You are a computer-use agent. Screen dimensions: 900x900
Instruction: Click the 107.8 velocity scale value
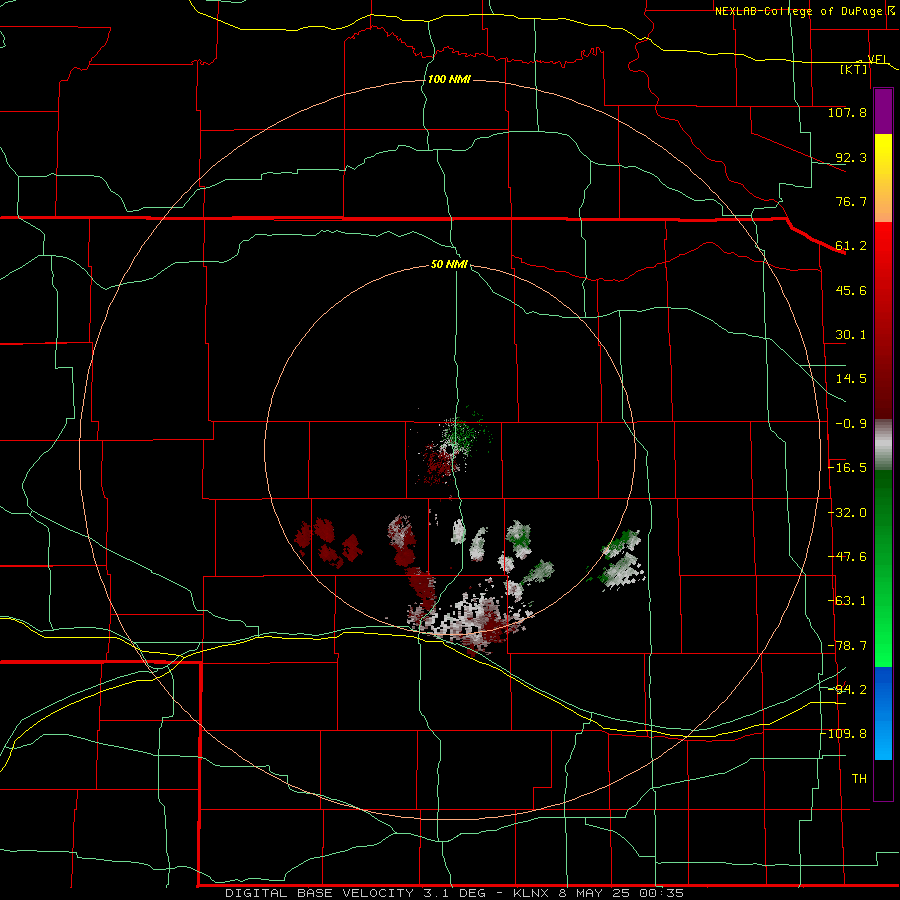[847, 112]
